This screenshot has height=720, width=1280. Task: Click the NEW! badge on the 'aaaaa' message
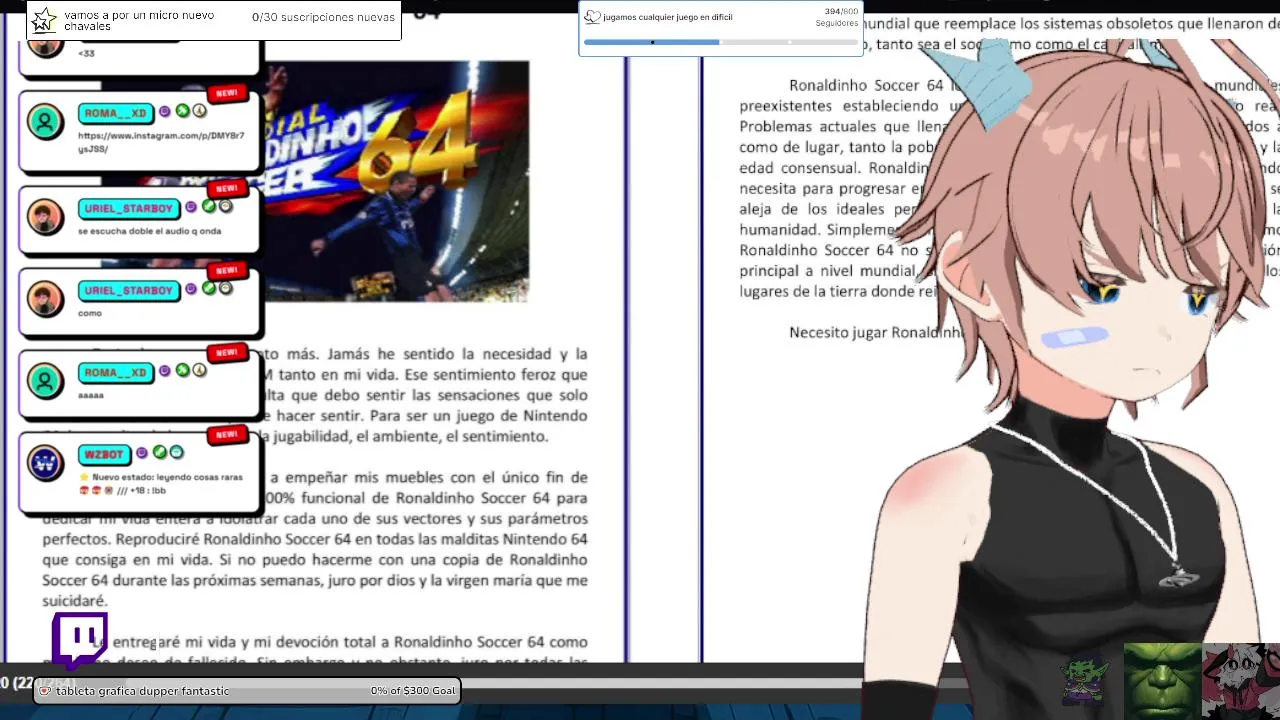(227, 352)
